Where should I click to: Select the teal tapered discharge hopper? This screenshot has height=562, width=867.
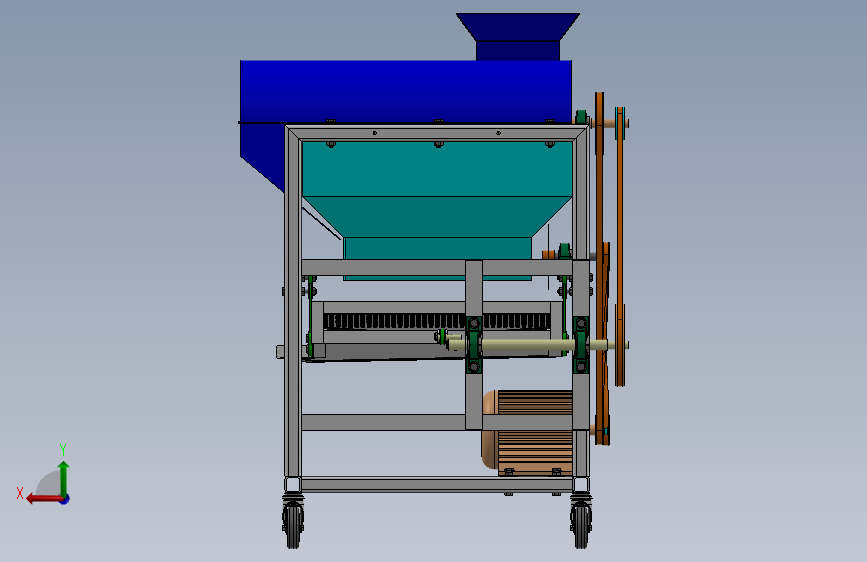437,217
